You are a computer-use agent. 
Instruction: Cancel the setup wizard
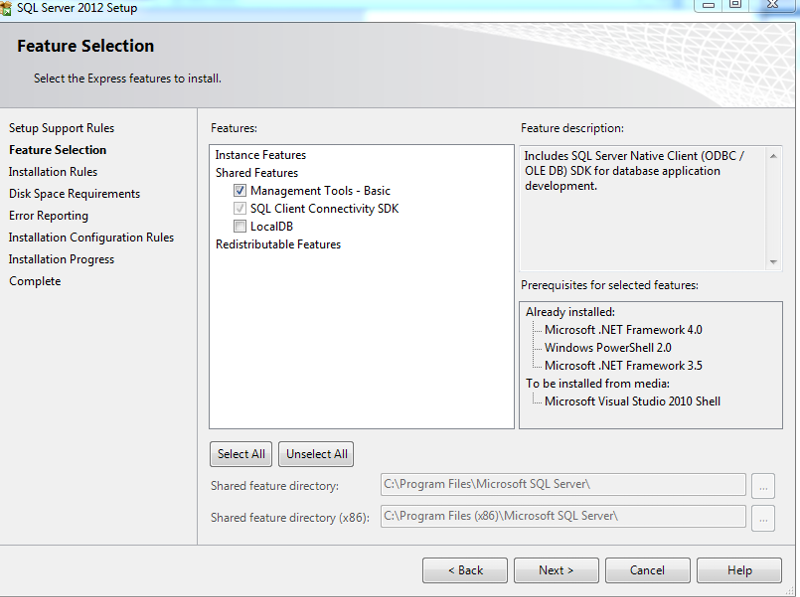(x=647, y=570)
